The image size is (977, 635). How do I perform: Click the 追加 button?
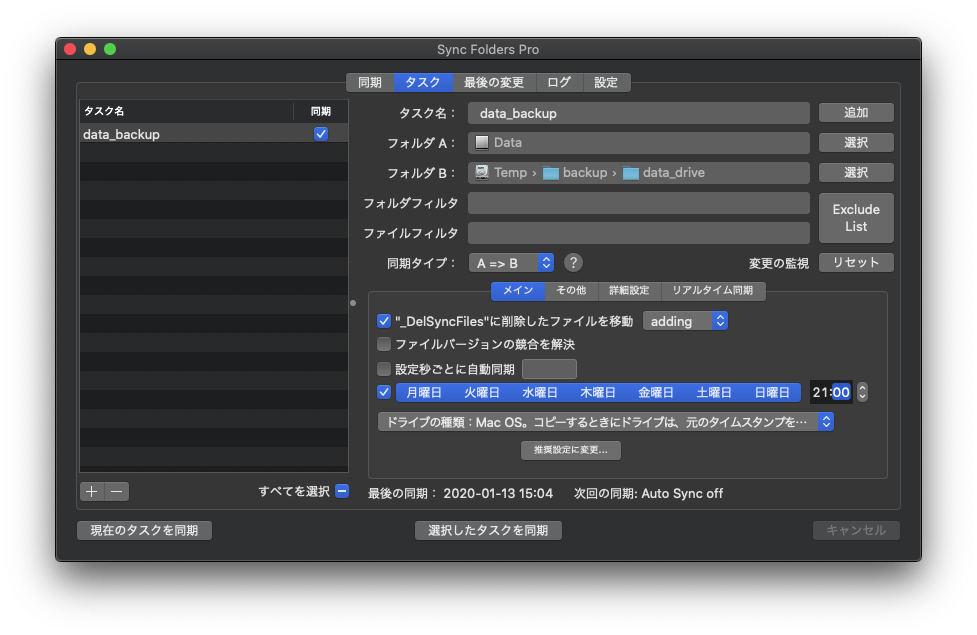coord(856,113)
